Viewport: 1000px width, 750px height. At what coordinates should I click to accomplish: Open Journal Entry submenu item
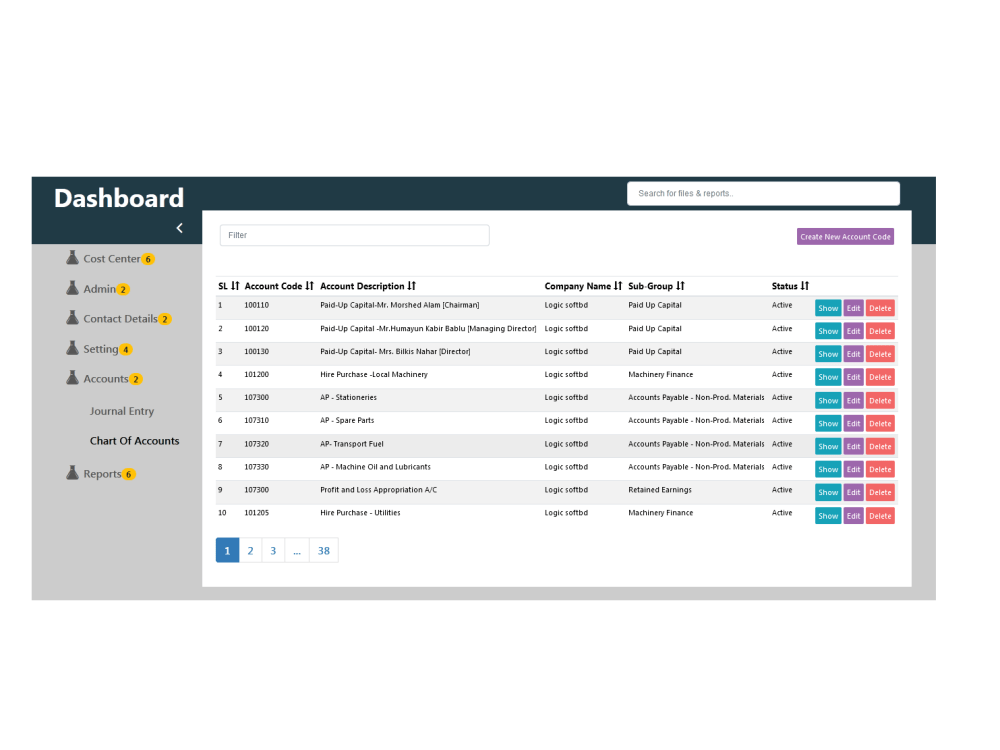(122, 411)
